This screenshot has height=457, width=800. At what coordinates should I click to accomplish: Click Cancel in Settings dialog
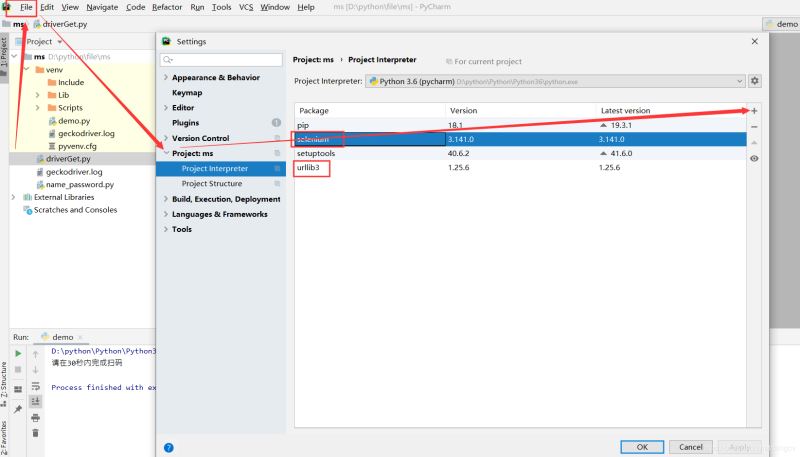coord(690,447)
